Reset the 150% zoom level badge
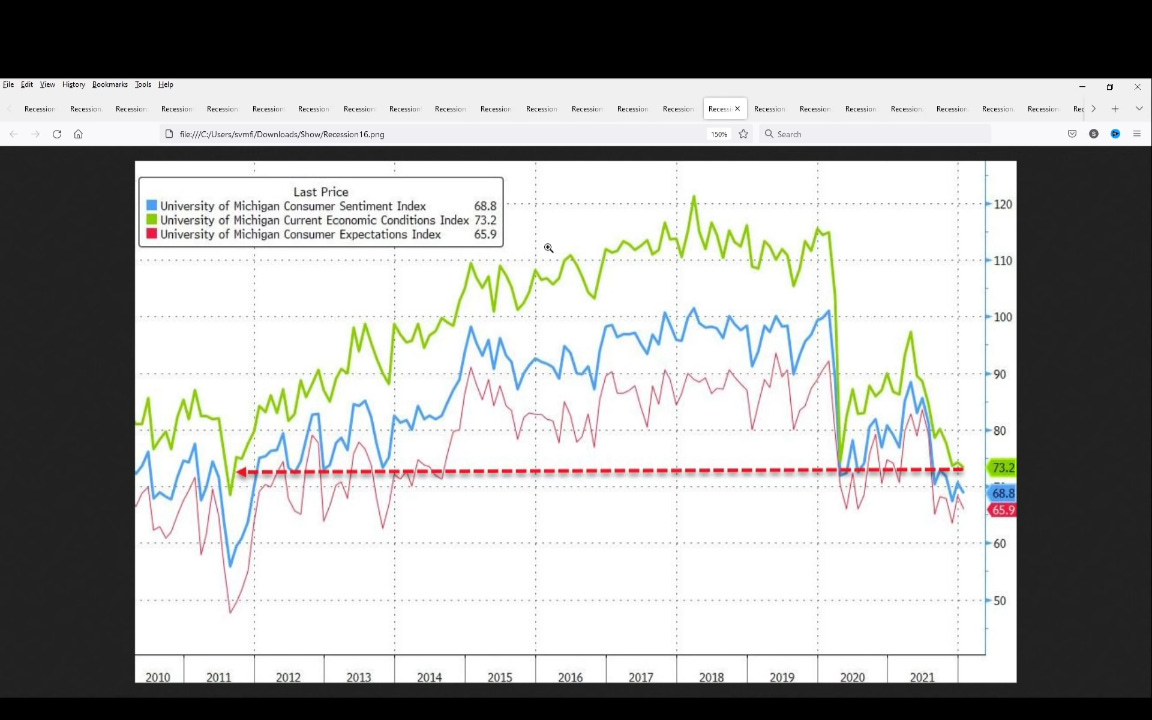Viewport: 1152px width, 720px height. 719,134
